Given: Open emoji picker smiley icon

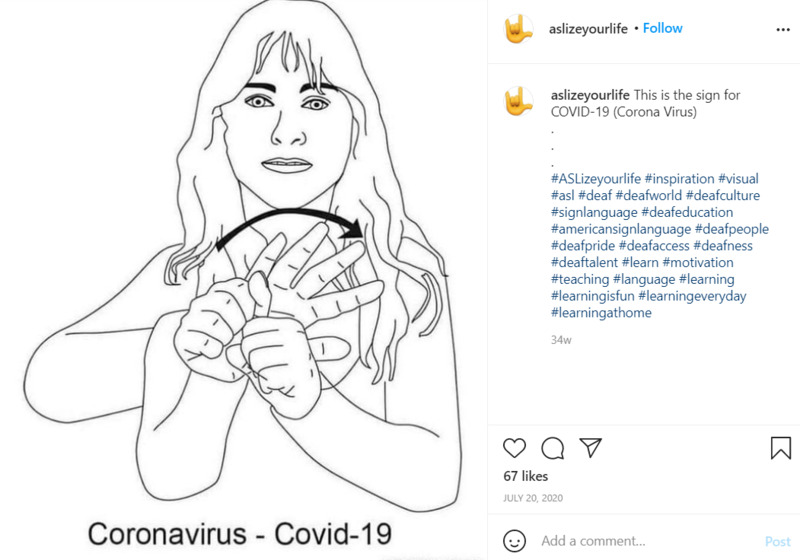Looking at the screenshot, I should [x=514, y=541].
